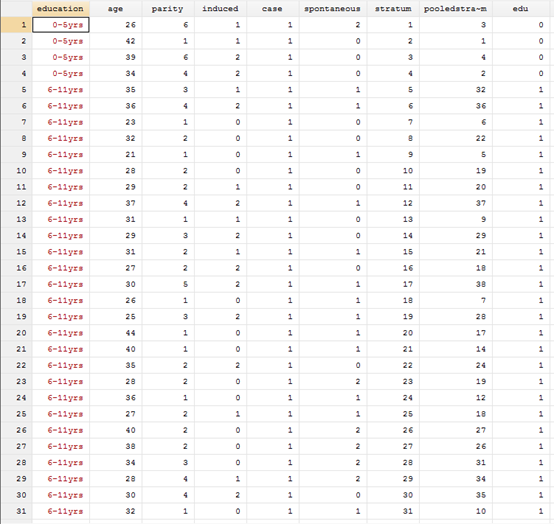Select the edu column header
The image size is (554, 524).
520,9
